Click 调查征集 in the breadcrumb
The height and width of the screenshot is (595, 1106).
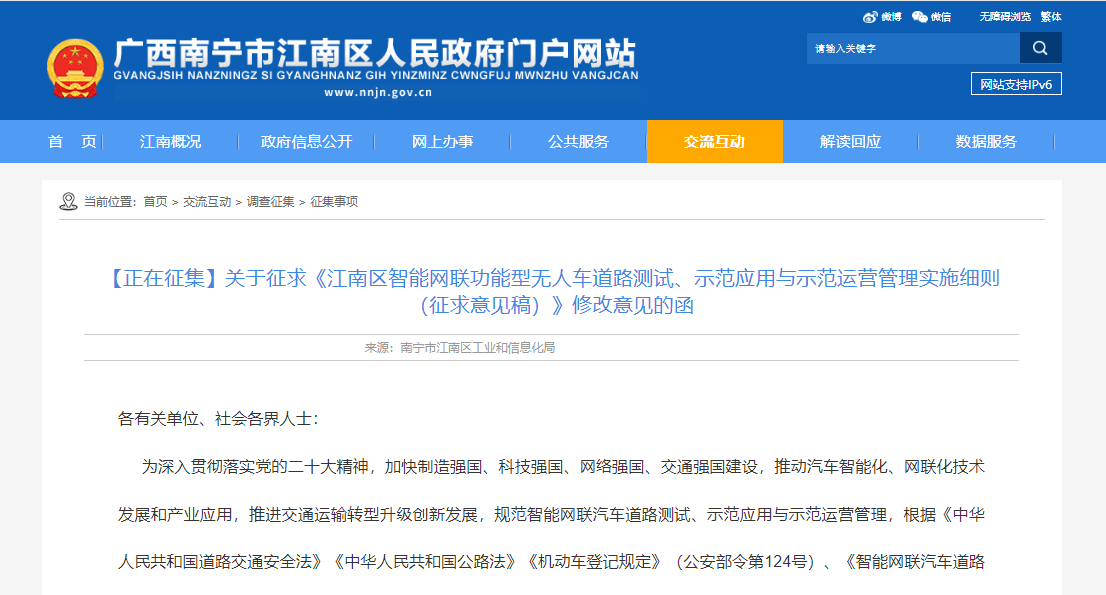click(x=271, y=202)
